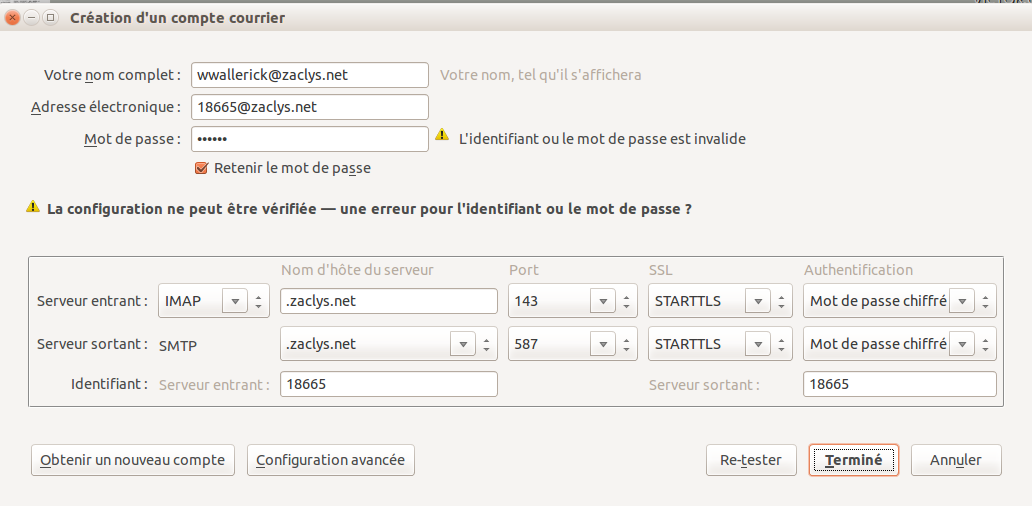Image resolution: width=1032 pixels, height=506 pixels.
Task: Open incoming server IMAP protocol dropdown
Action: [x=236, y=301]
